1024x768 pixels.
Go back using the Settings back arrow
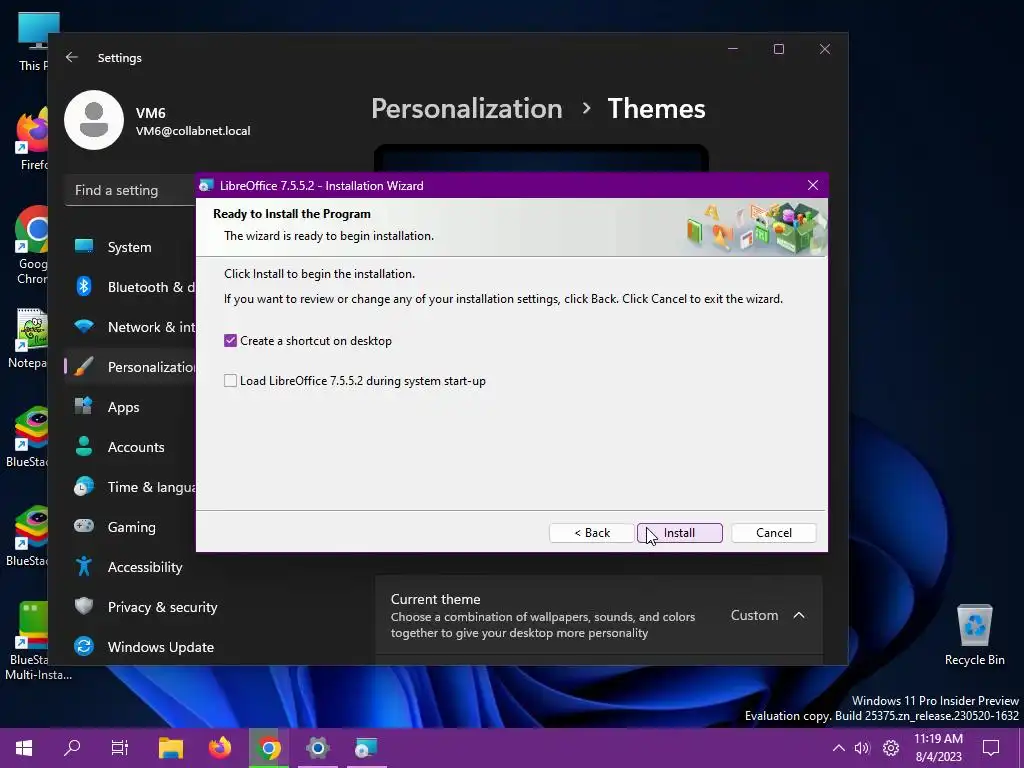point(72,57)
